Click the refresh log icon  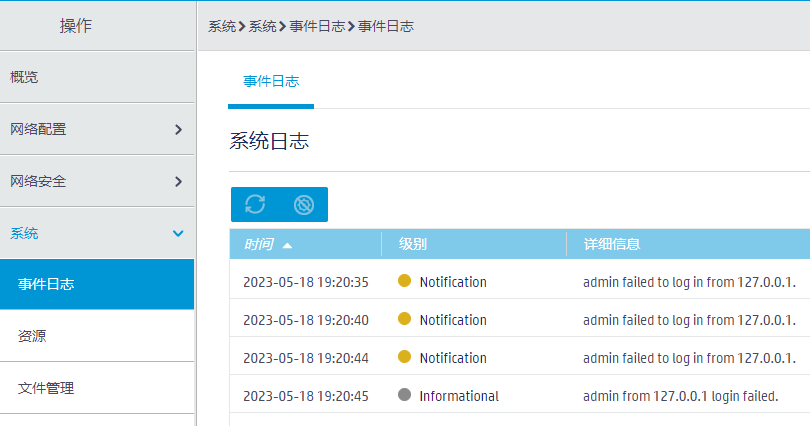(x=255, y=205)
